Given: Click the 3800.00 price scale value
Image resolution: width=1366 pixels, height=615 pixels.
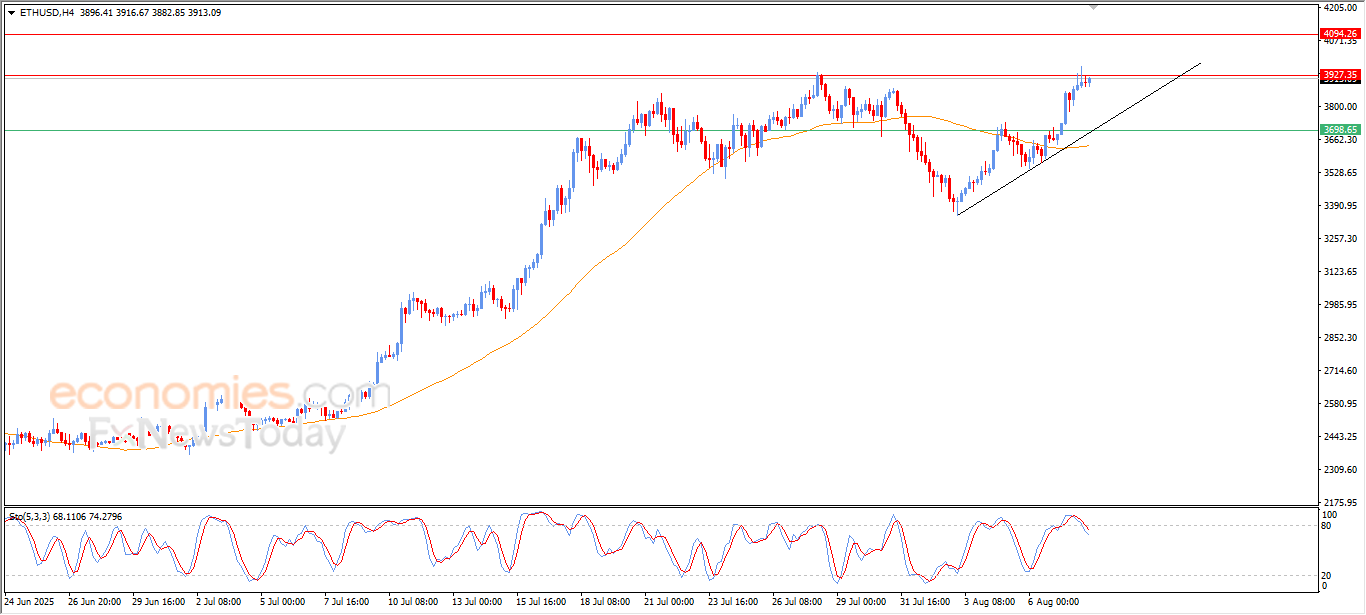Looking at the screenshot, I should [x=1339, y=107].
